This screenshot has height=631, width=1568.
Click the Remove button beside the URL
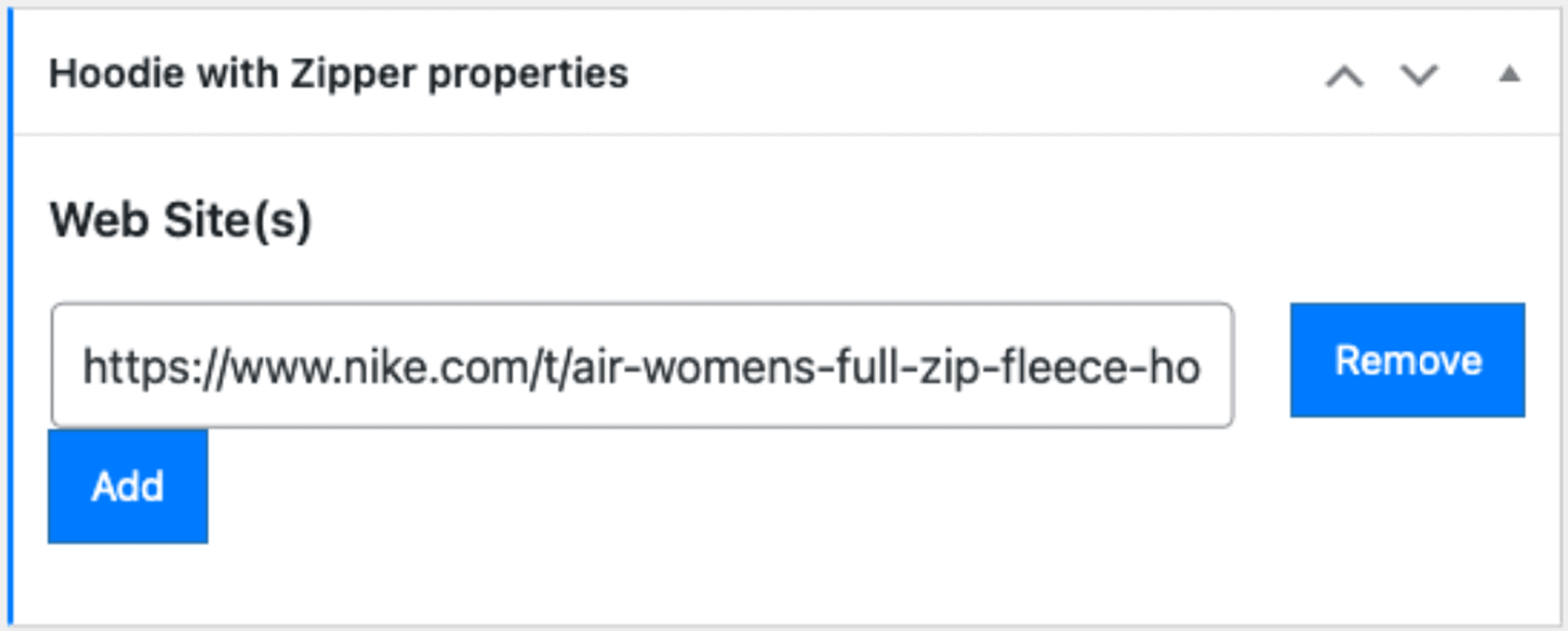coord(1407,360)
